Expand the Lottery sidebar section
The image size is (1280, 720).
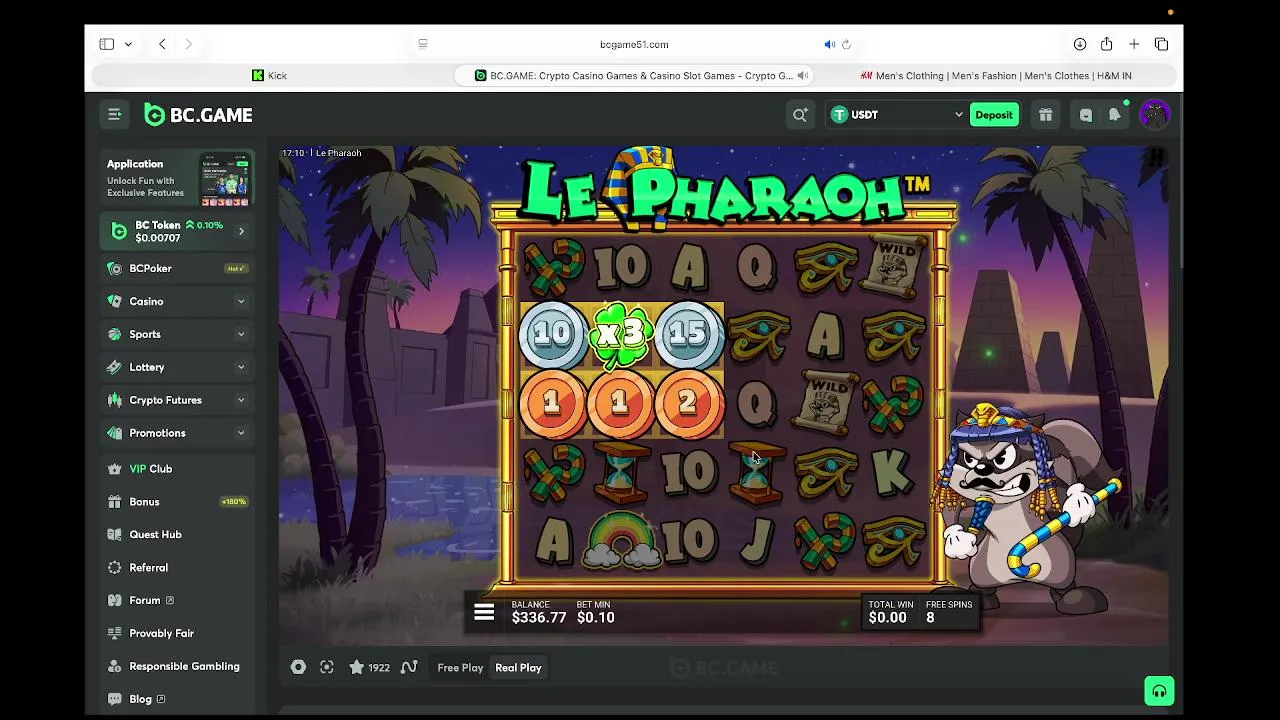click(x=177, y=367)
